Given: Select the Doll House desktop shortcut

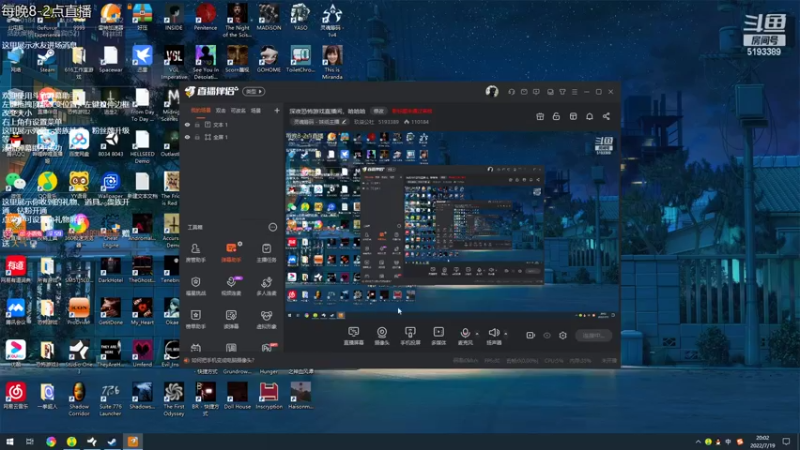Looking at the screenshot, I should click(237, 396).
